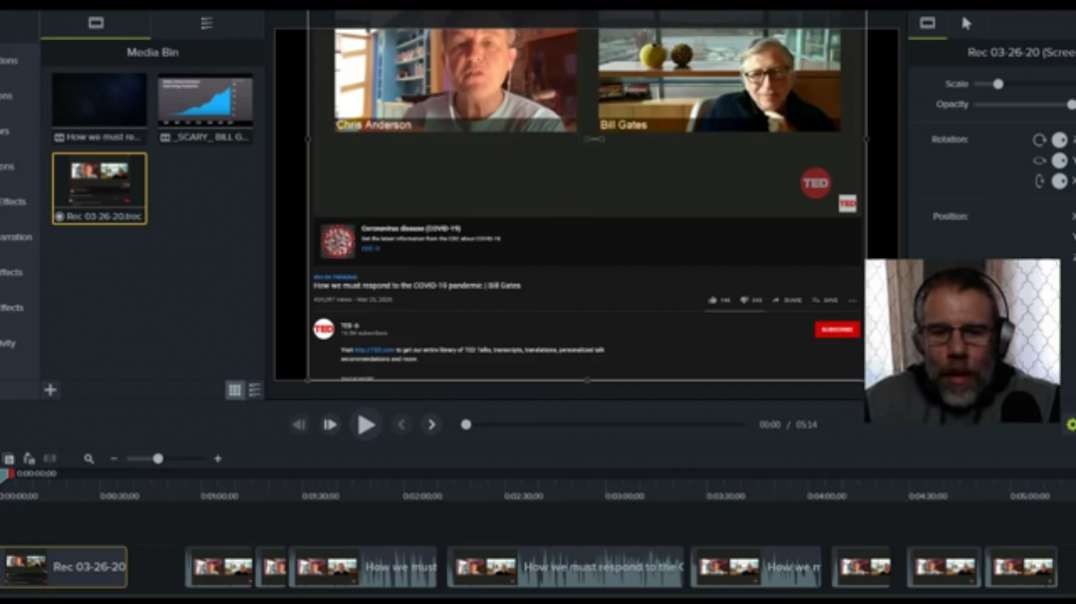Screen dimensions: 1076x604
Task: Click the 'Media Bin' heading
Action: coord(152,52)
